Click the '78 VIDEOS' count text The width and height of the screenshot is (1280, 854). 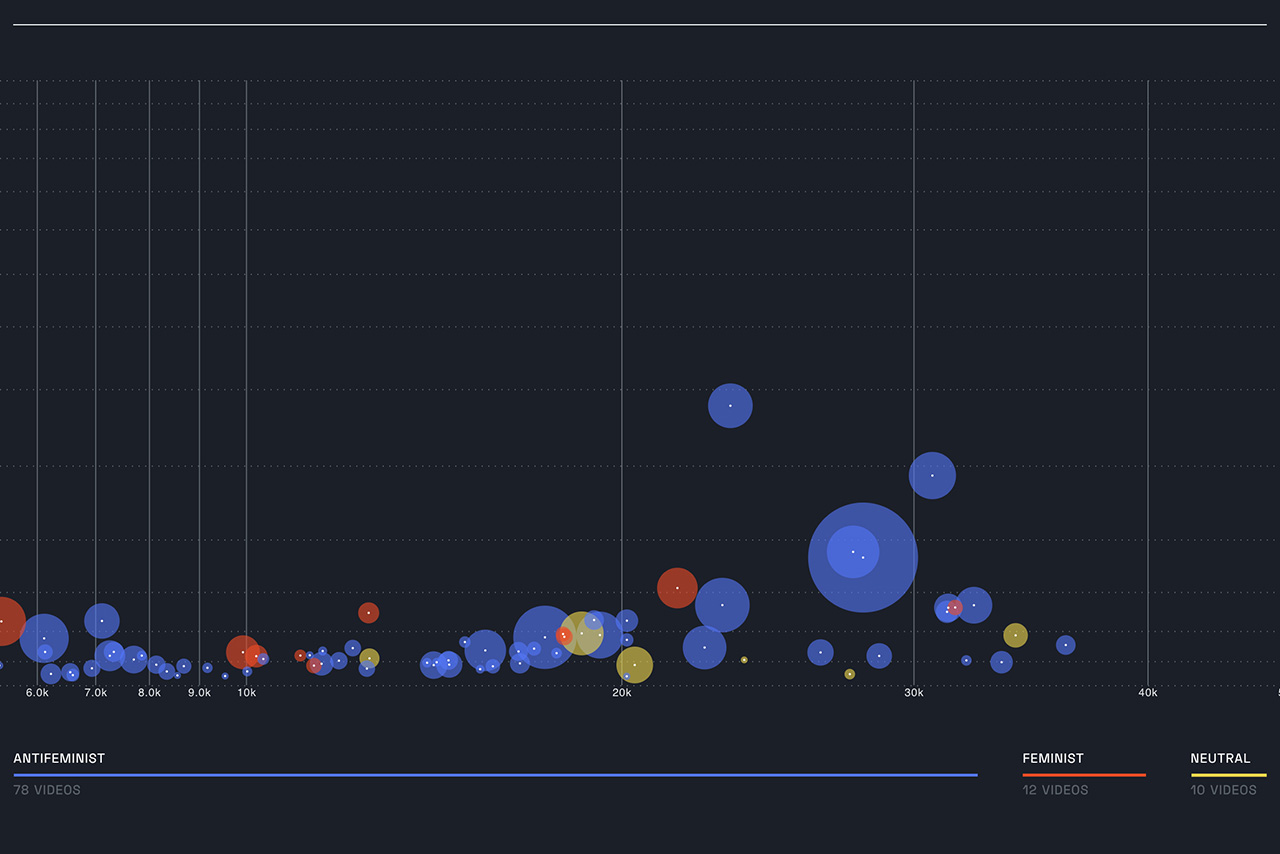pyautogui.click(x=47, y=790)
